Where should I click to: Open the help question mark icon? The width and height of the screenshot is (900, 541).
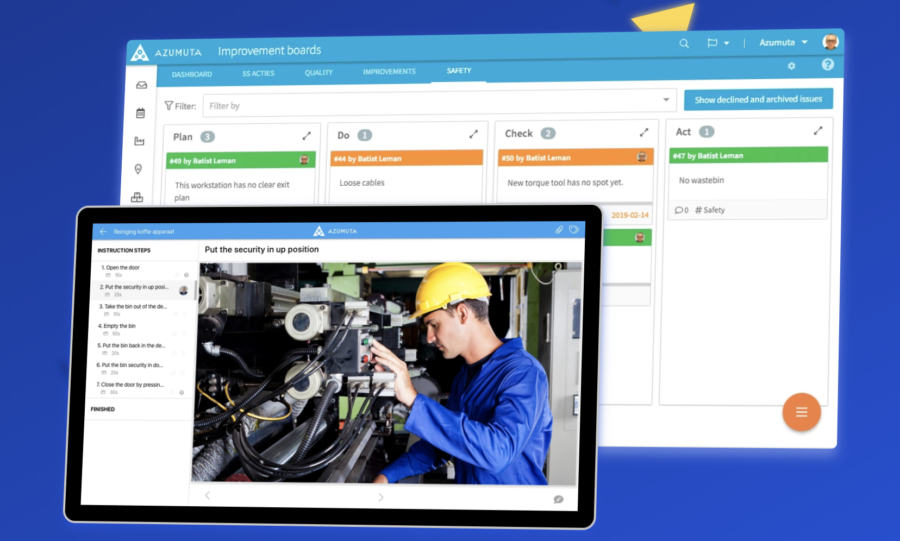click(x=827, y=65)
